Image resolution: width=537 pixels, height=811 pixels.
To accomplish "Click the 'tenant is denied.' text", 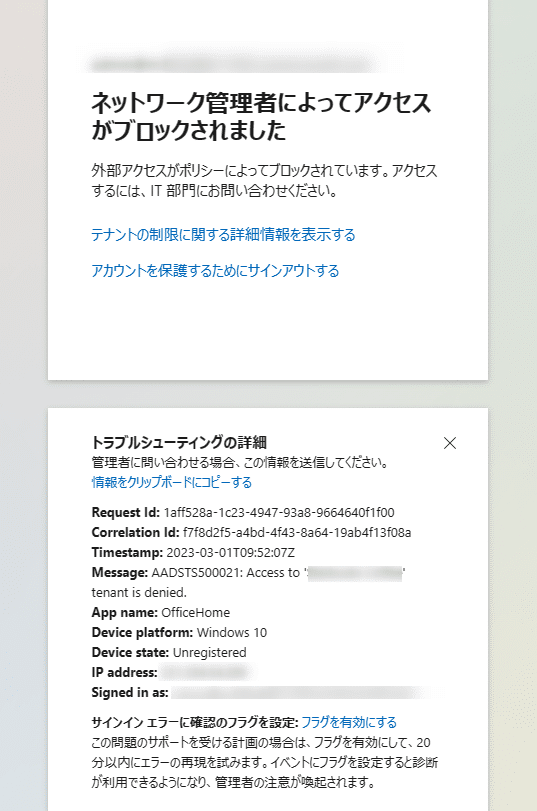I will [x=139, y=593].
